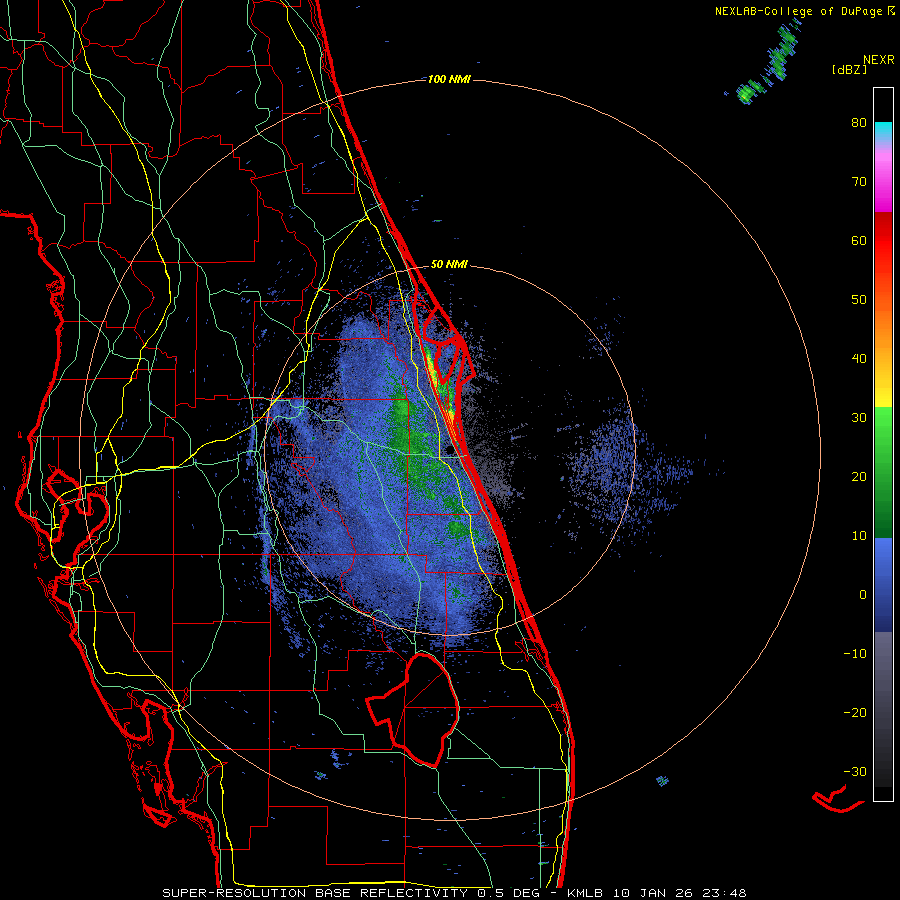Select the 0 value on the dBZ scale

863,595
